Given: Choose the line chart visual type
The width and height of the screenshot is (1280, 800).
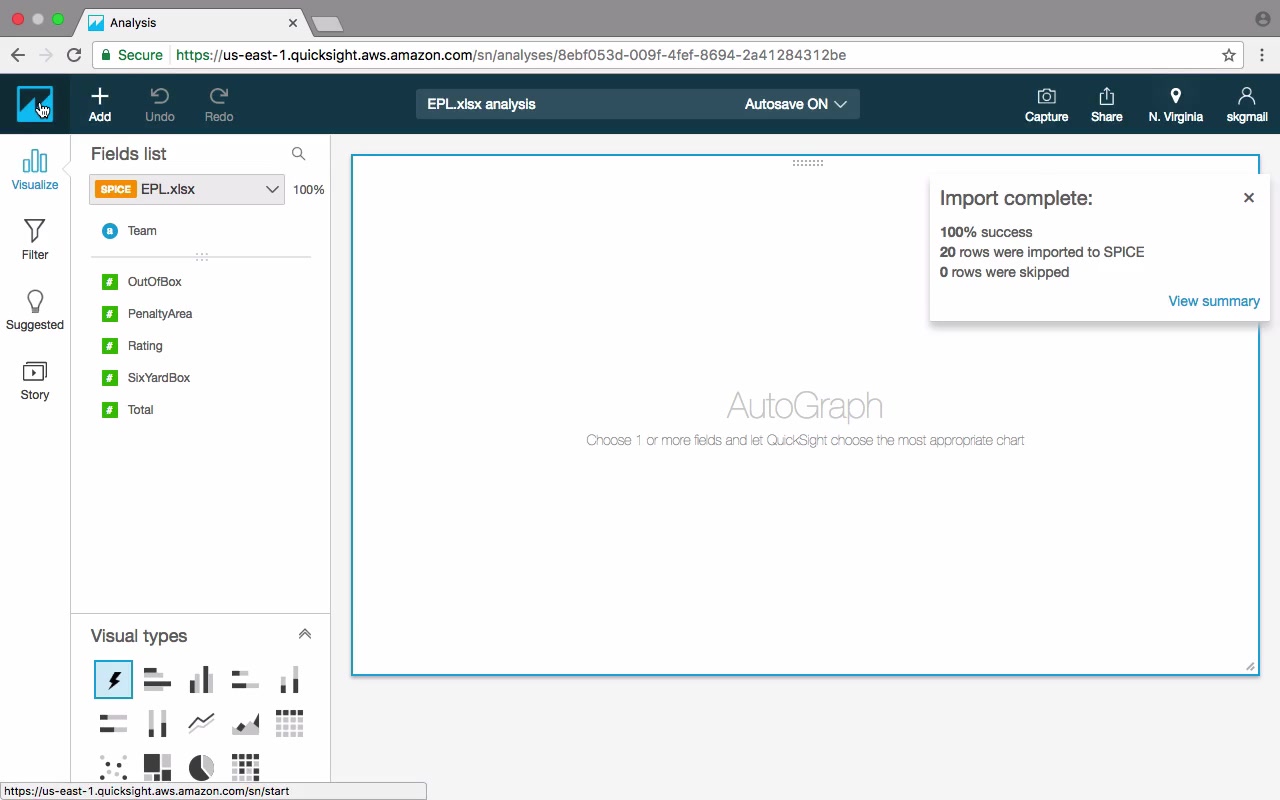Looking at the screenshot, I should coord(201,723).
